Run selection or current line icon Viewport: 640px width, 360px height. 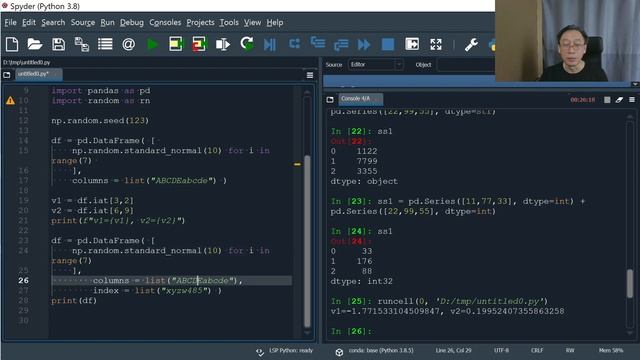coord(223,44)
